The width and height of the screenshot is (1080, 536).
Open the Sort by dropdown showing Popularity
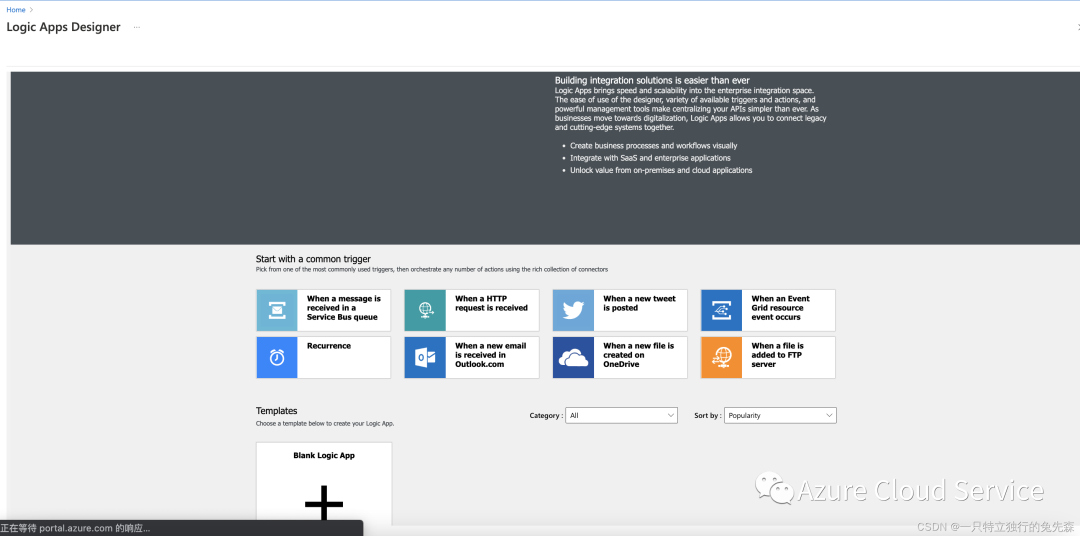pyautogui.click(x=780, y=415)
